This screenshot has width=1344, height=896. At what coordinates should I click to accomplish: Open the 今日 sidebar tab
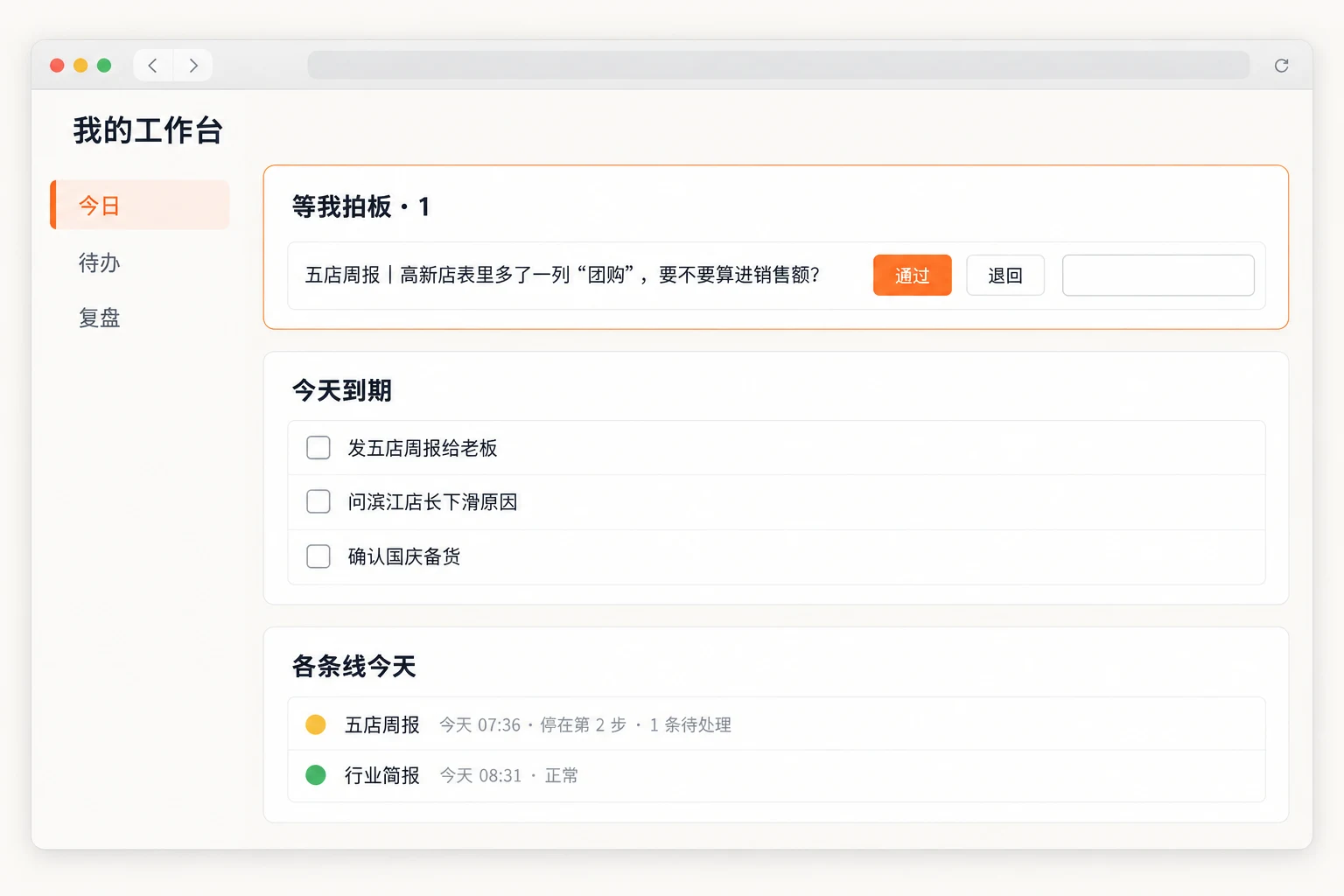(140, 205)
